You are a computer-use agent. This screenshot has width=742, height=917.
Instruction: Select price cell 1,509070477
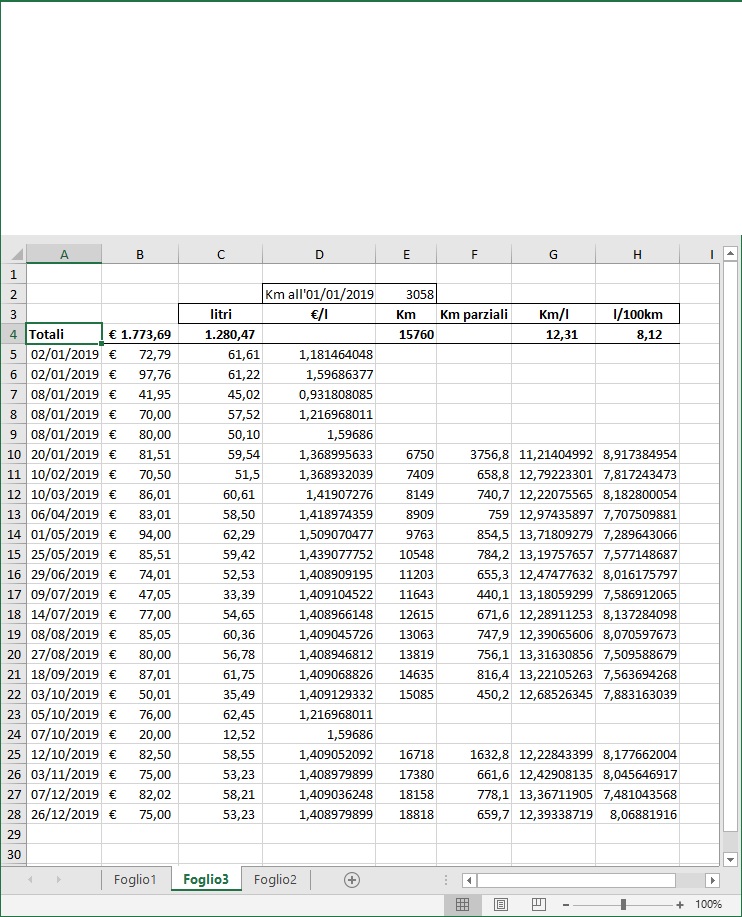pyautogui.click(x=319, y=535)
